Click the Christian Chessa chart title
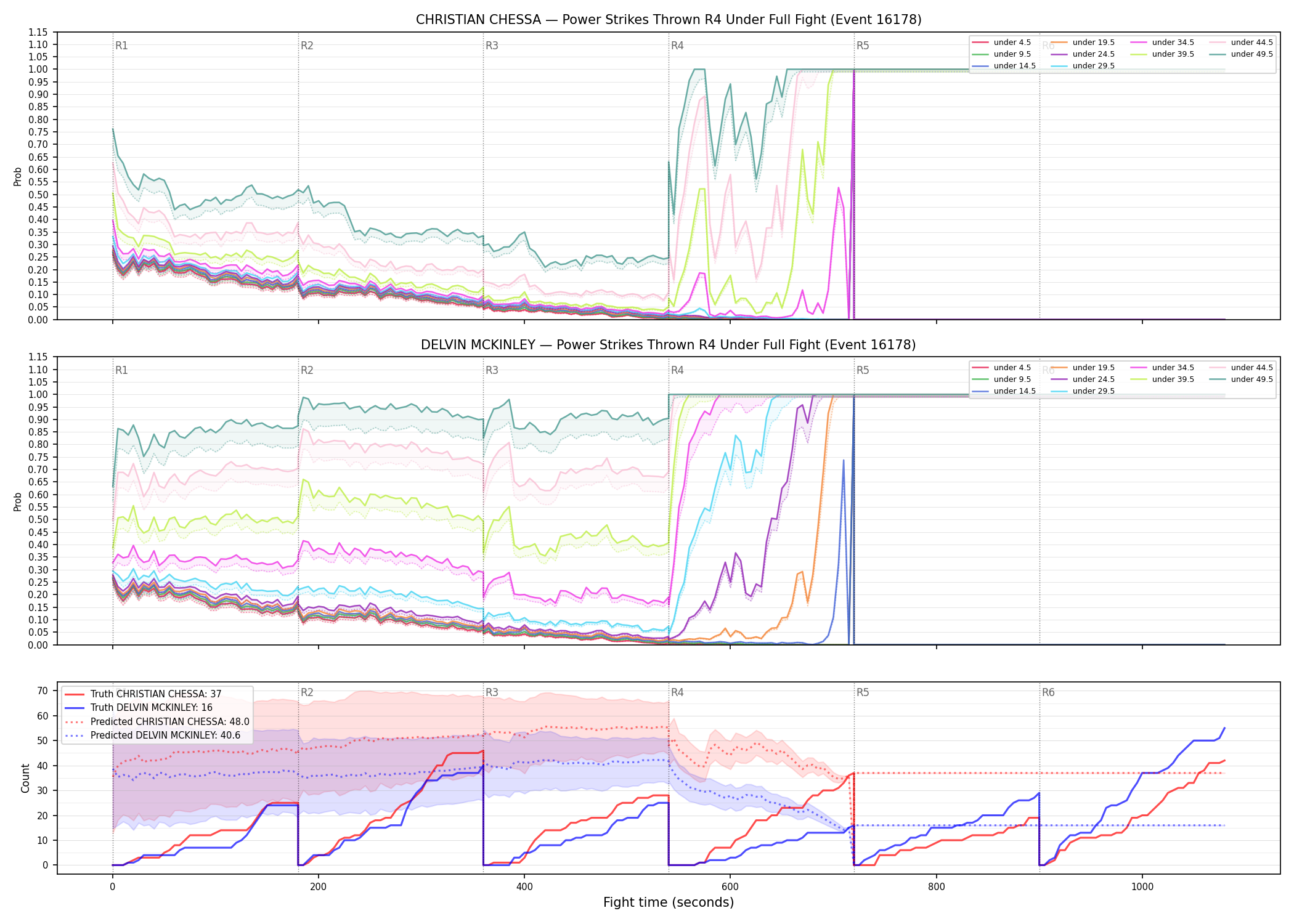The width and height of the screenshot is (1294, 924). coord(669,20)
